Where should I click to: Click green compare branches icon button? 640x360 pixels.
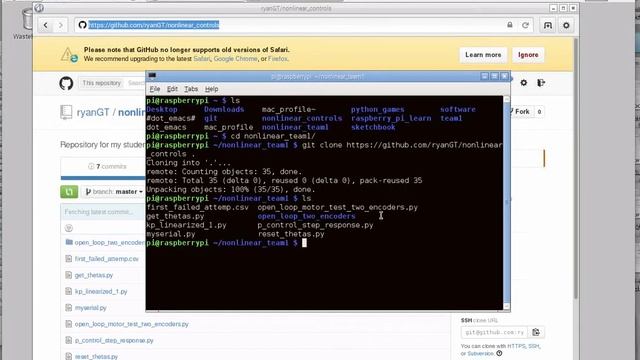[x=69, y=191]
